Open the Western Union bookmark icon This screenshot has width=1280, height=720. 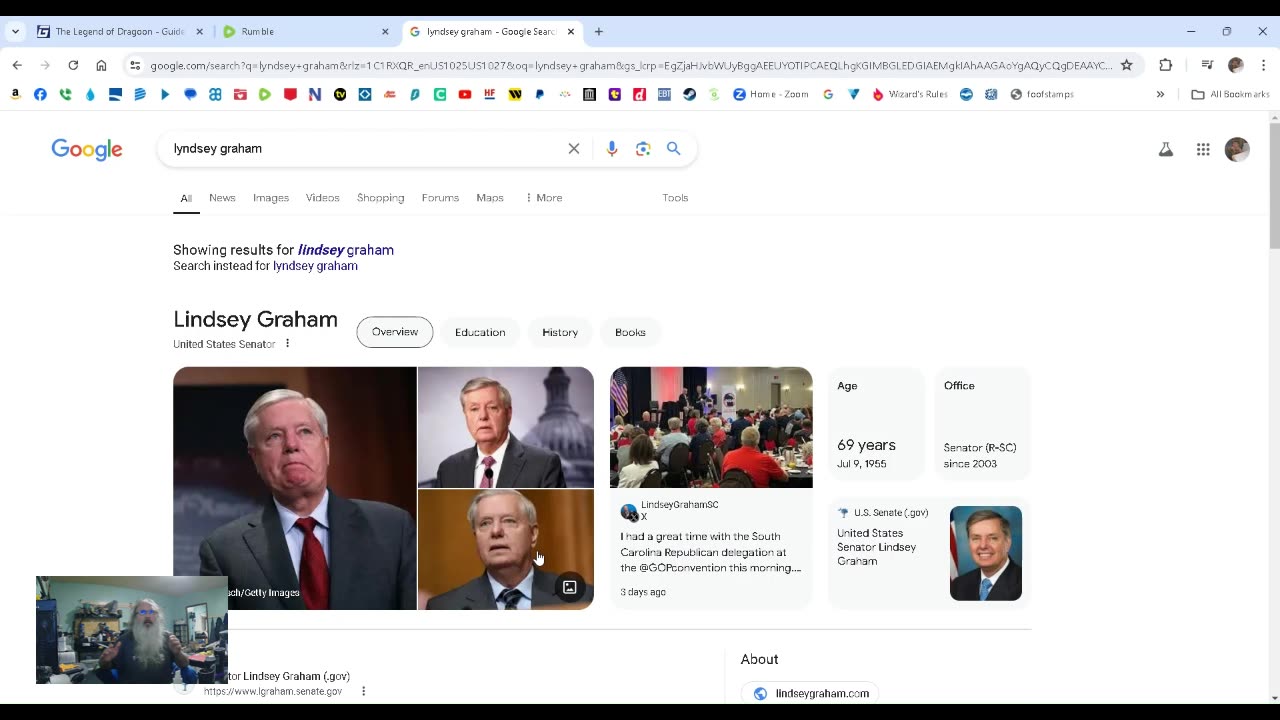tap(515, 94)
